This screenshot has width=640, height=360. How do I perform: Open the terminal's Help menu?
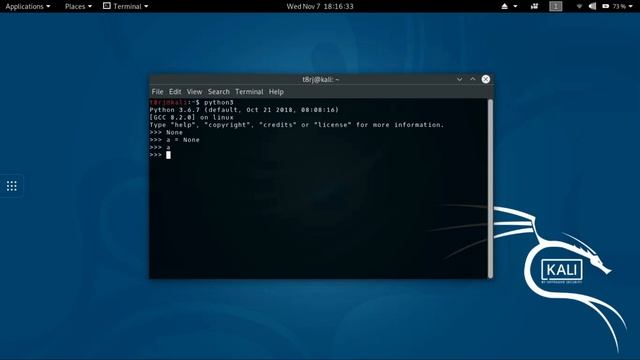(x=276, y=92)
